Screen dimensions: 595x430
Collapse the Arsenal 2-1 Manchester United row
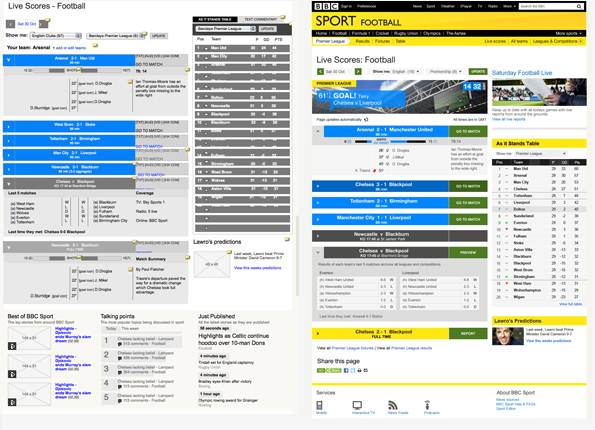(318, 131)
